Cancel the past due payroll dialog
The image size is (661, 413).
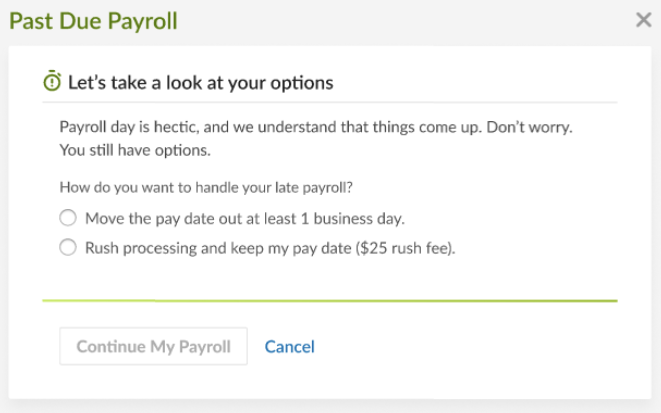[x=290, y=347]
